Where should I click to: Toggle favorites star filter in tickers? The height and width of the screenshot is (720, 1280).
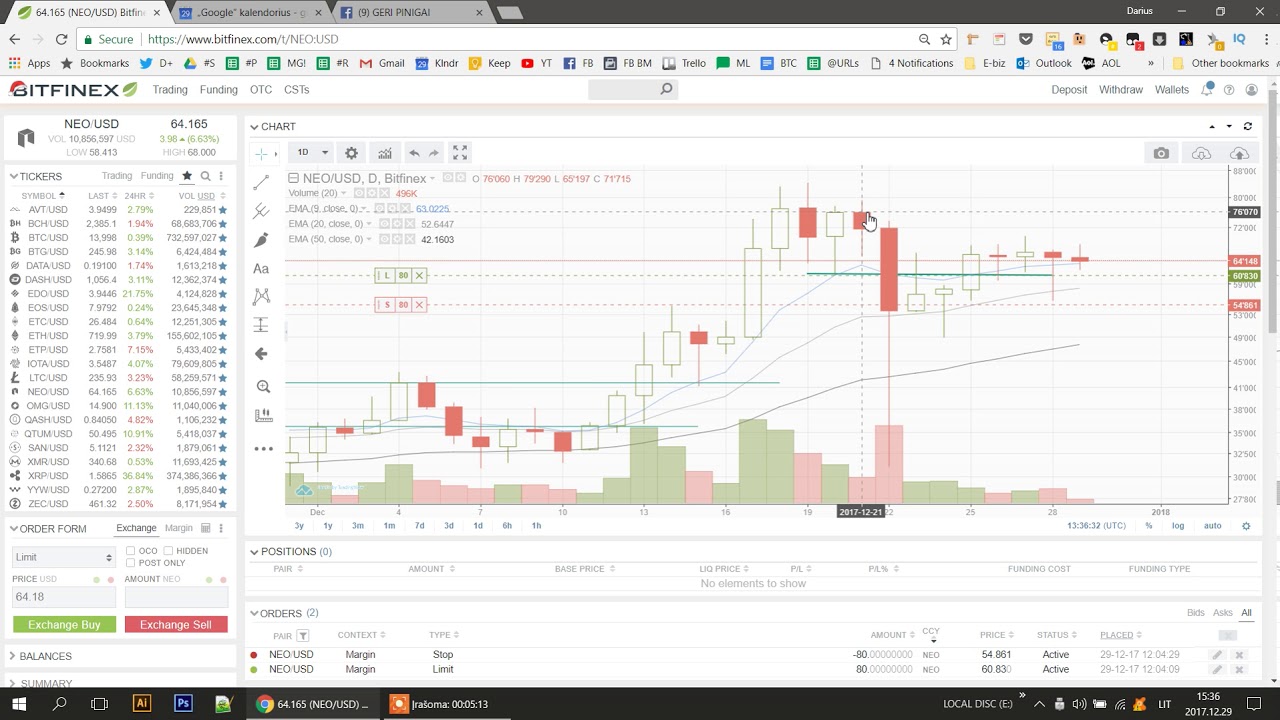[x=186, y=176]
